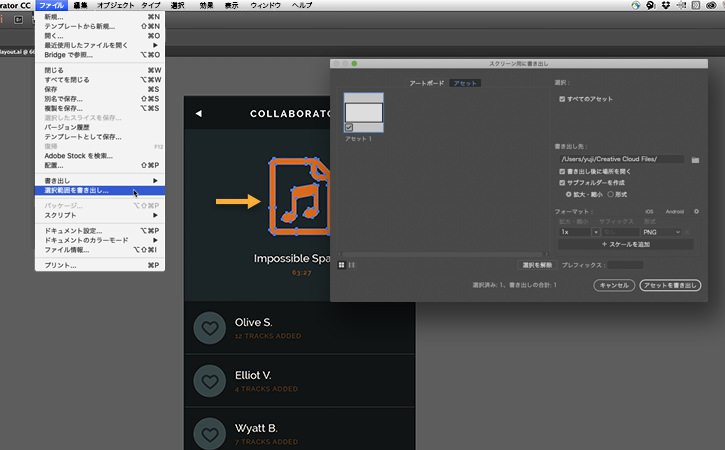
Task: Open the ファイル menu
Action: (x=51, y=6)
